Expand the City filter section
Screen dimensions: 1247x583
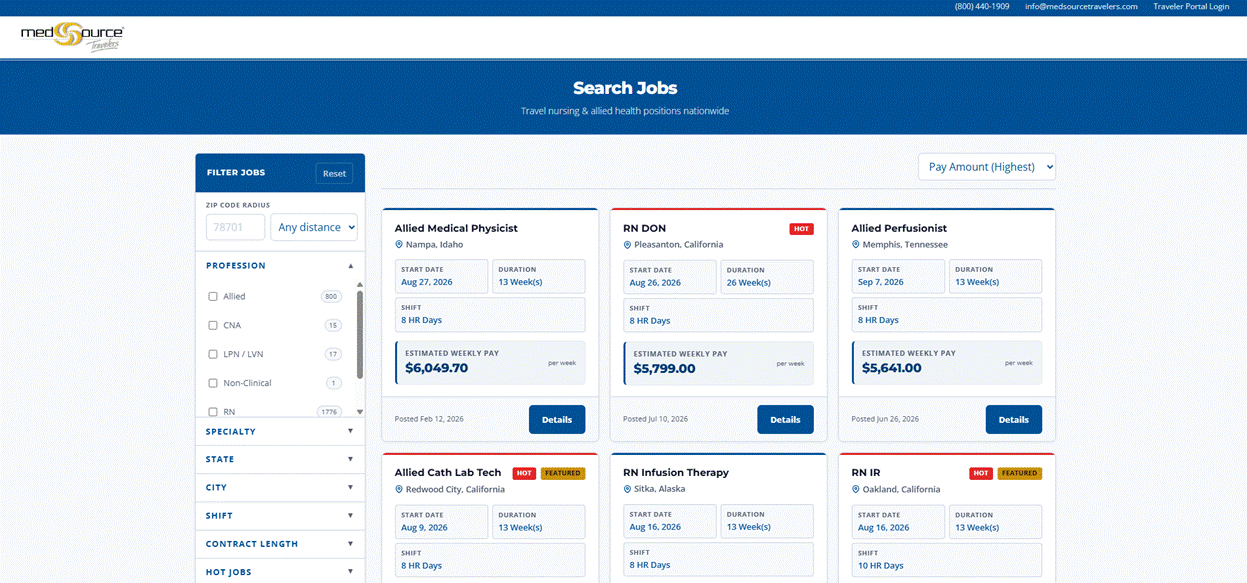pos(280,488)
